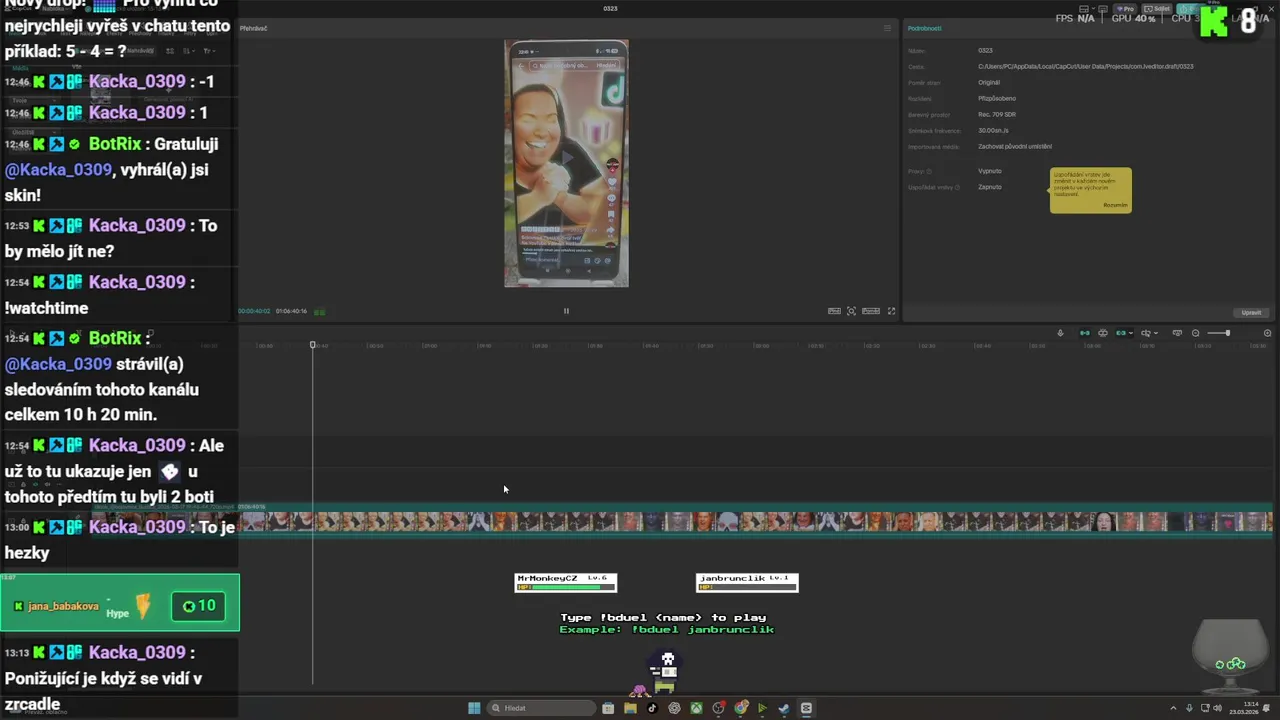Dismiss the yellow tooltip via Rozumím
1280x720 pixels.
[x=1115, y=205]
